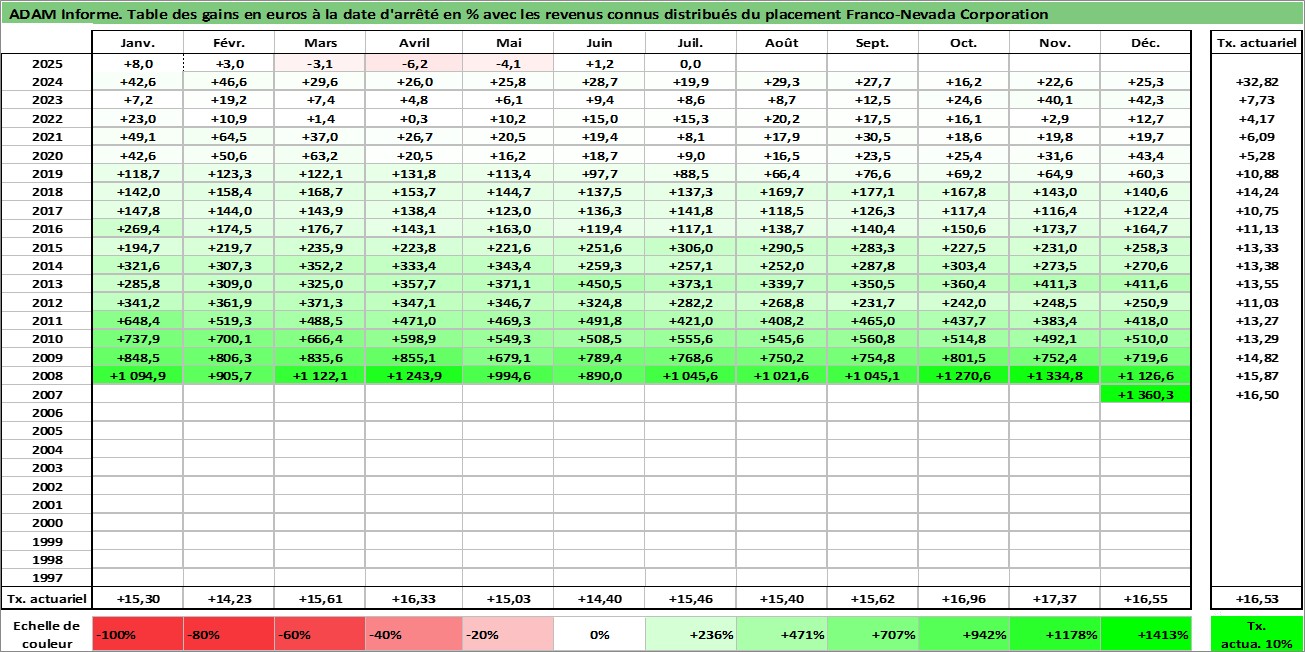Select the 2009 Janv. cell +848,5
The height and width of the screenshot is (652, 1305).
coord(137,358)
